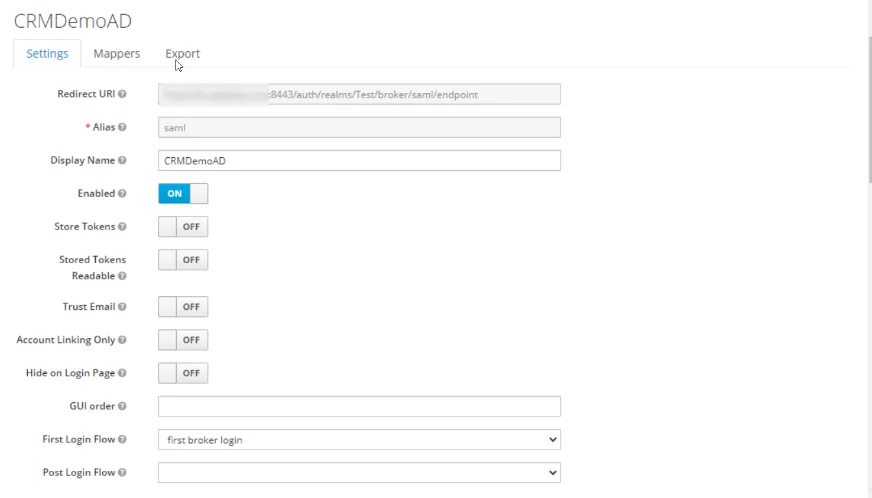The width and height of the screenshot is (872, 498).
Task: Select the Settings tab
Action: pyautogui.click(x=47, y=53)
